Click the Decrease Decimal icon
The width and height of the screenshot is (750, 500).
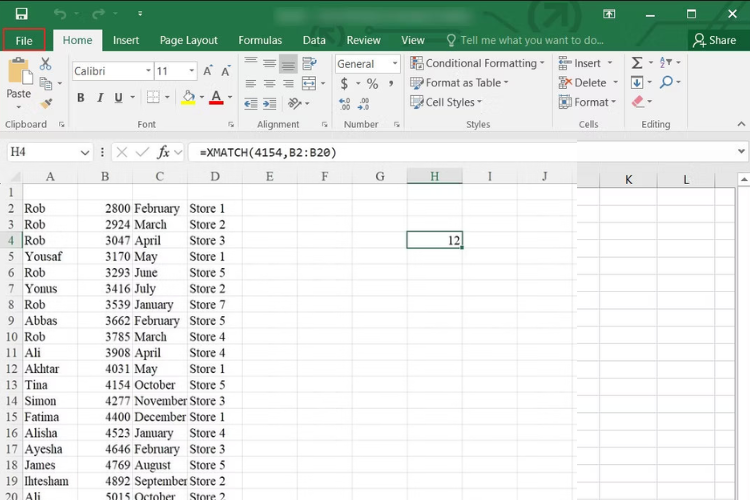pyautogui.click(x=364, y=103)
